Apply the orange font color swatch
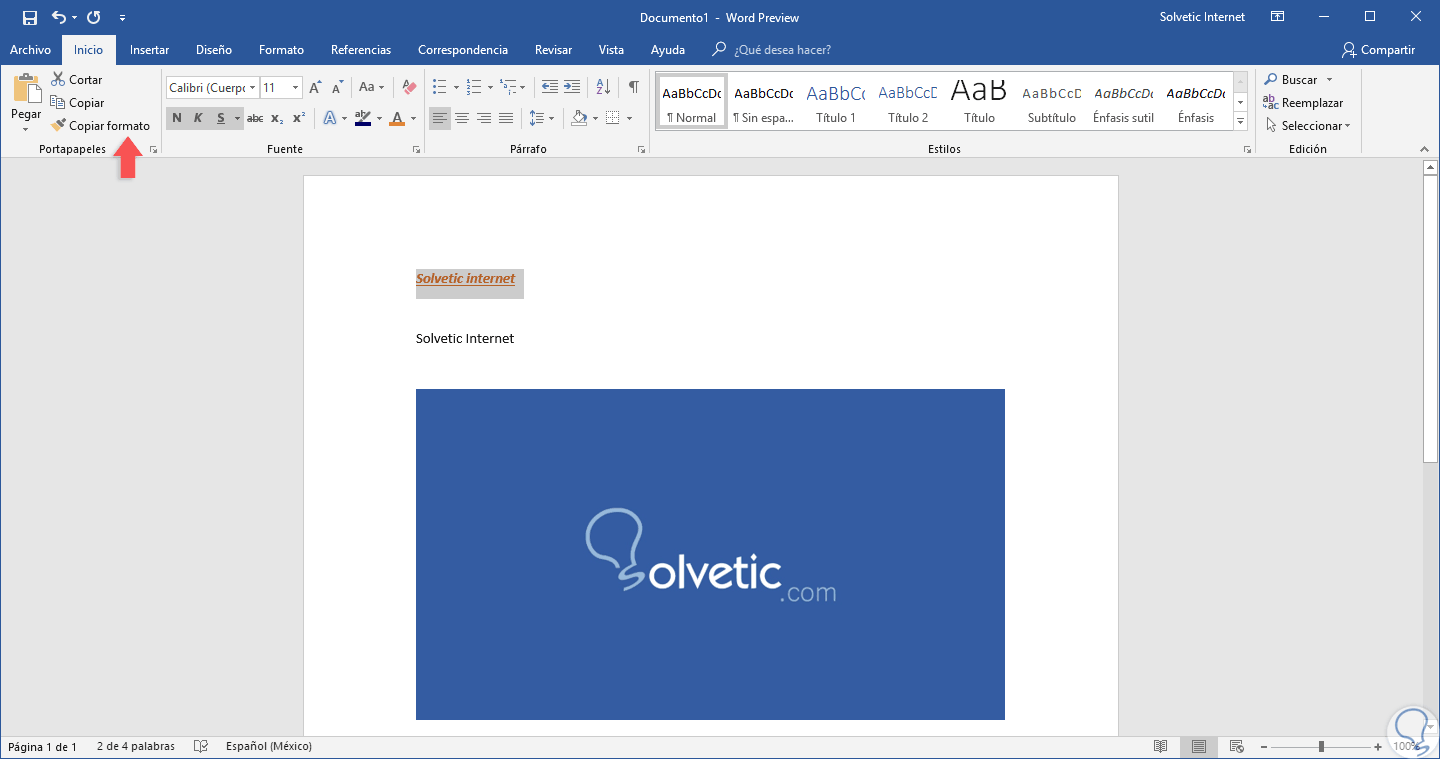This screenshot has width=1440, height=759. (397, 118)
